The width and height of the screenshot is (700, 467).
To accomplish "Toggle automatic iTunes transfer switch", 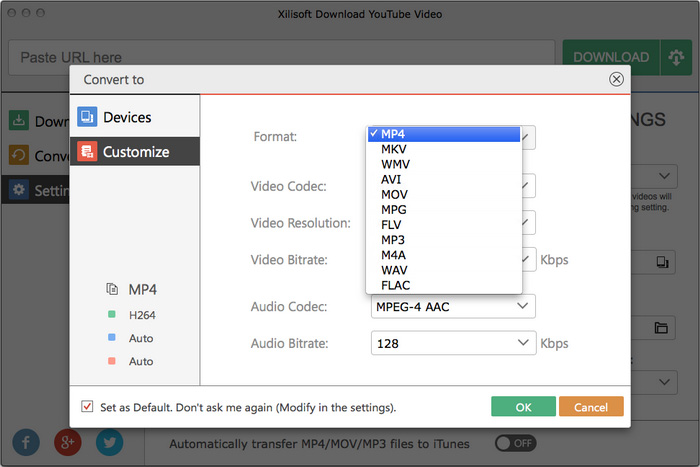I will point(514,443).
